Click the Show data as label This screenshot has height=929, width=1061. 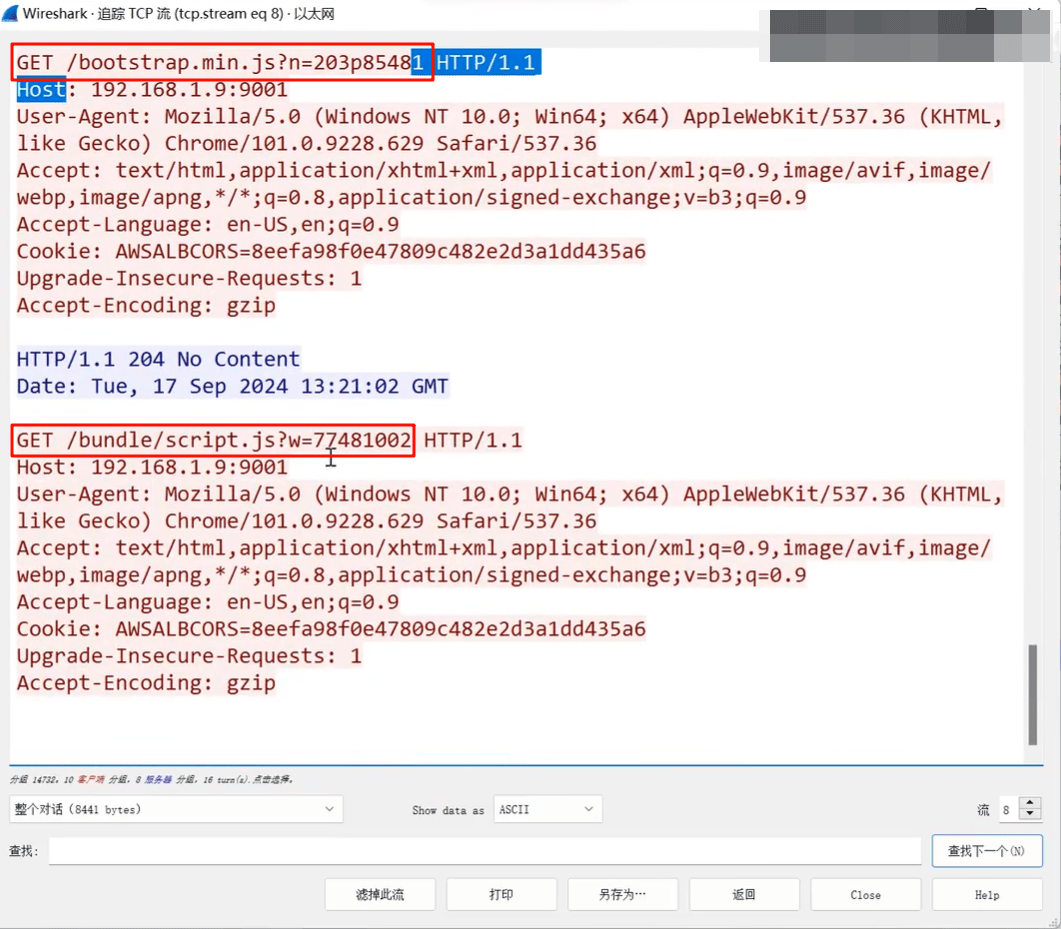pos(448,810)
